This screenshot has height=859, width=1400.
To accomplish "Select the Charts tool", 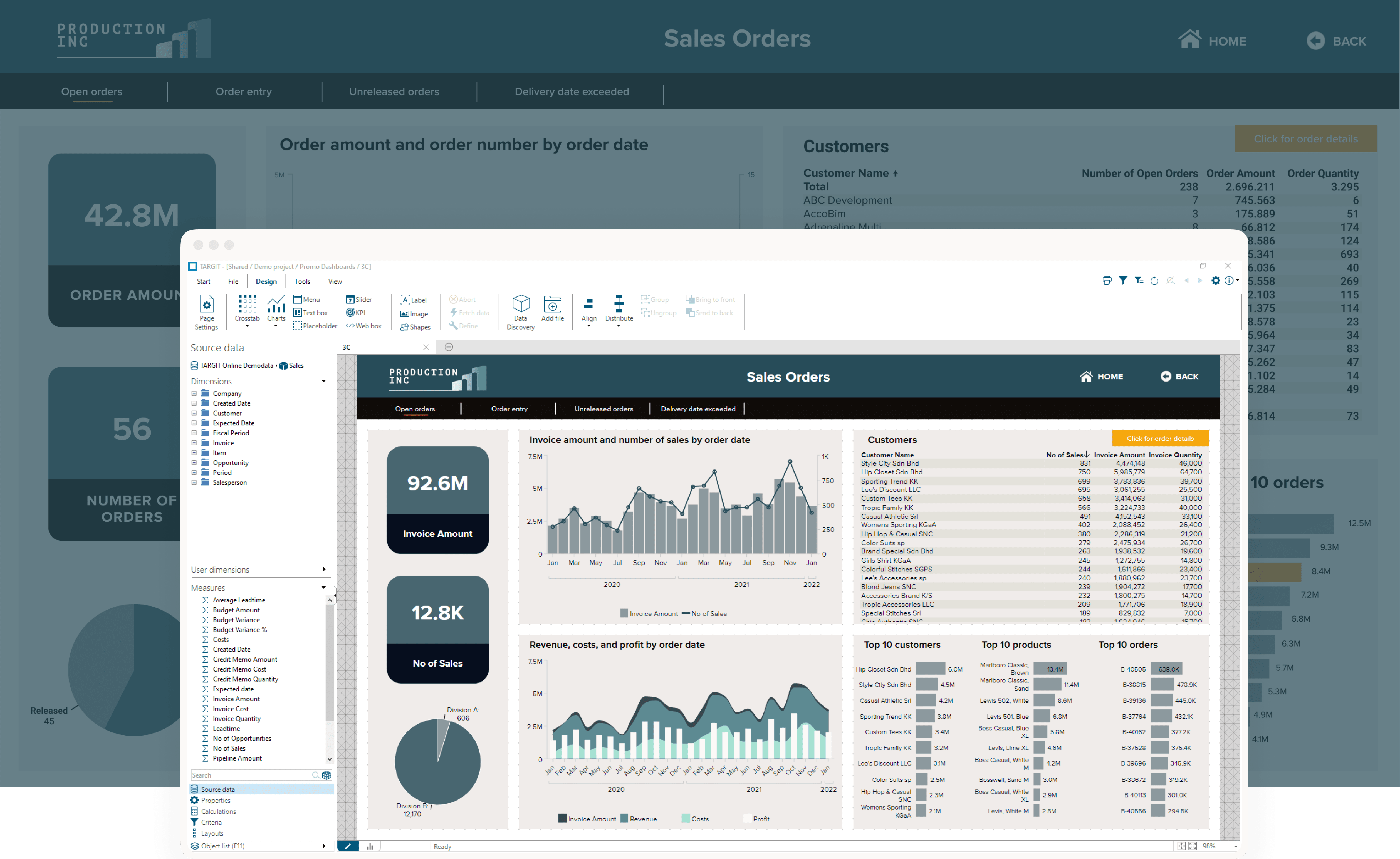I will pos(276,308).
